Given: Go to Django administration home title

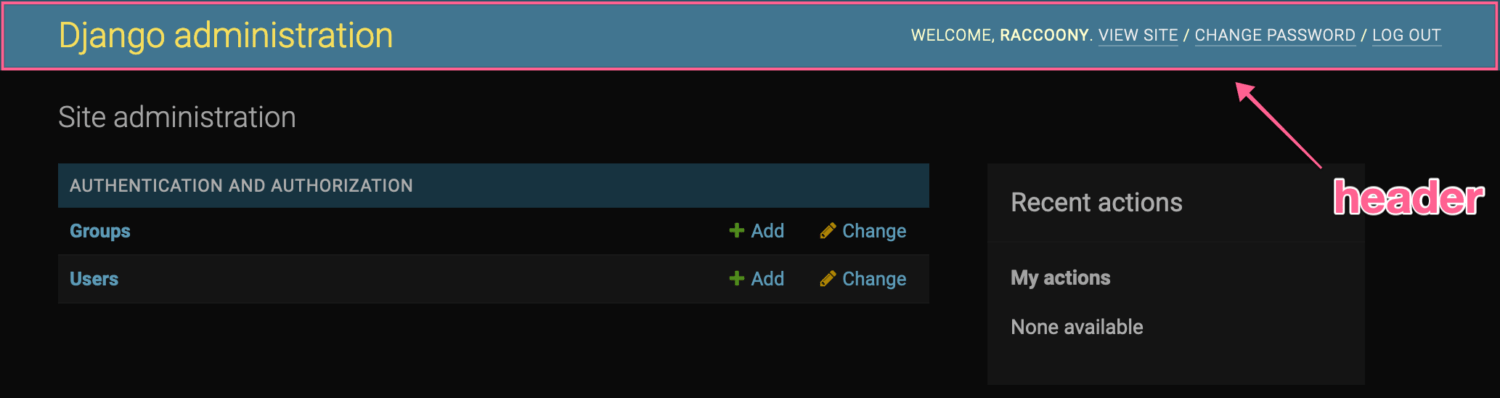Looking at the screenshot, I should pos(226,35).
